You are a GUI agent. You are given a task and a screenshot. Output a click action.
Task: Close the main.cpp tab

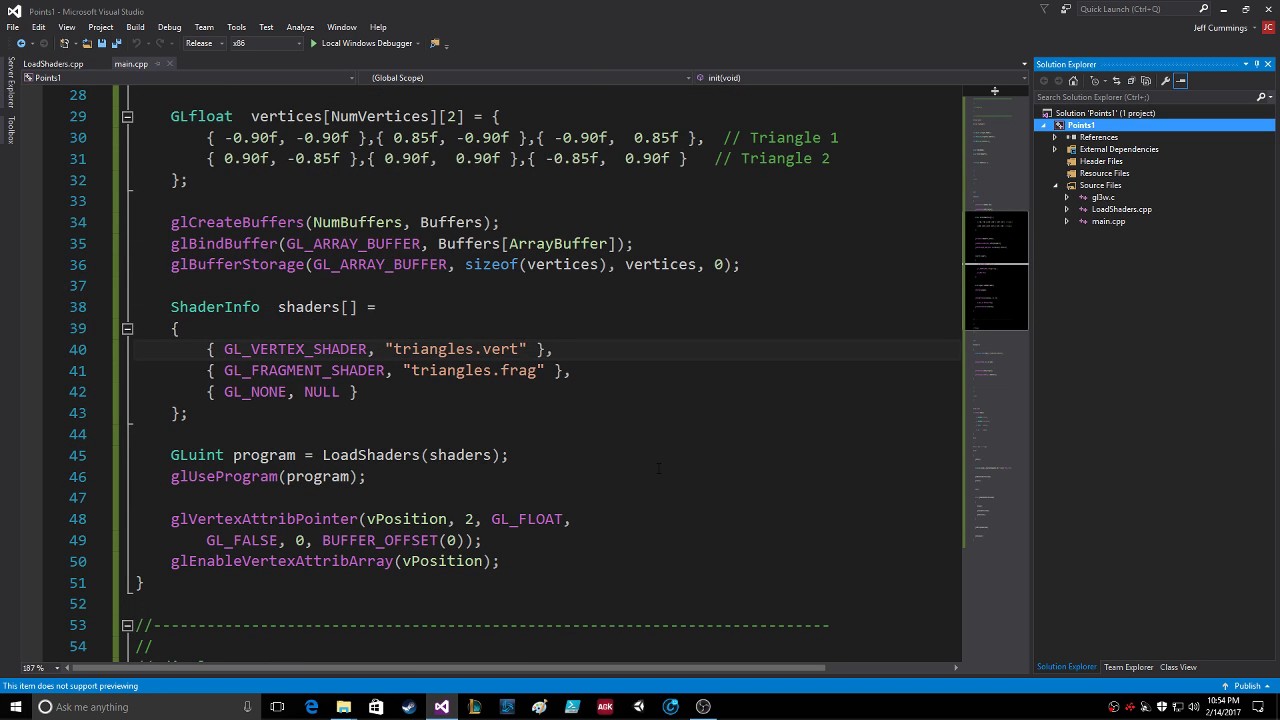point(170,64)
